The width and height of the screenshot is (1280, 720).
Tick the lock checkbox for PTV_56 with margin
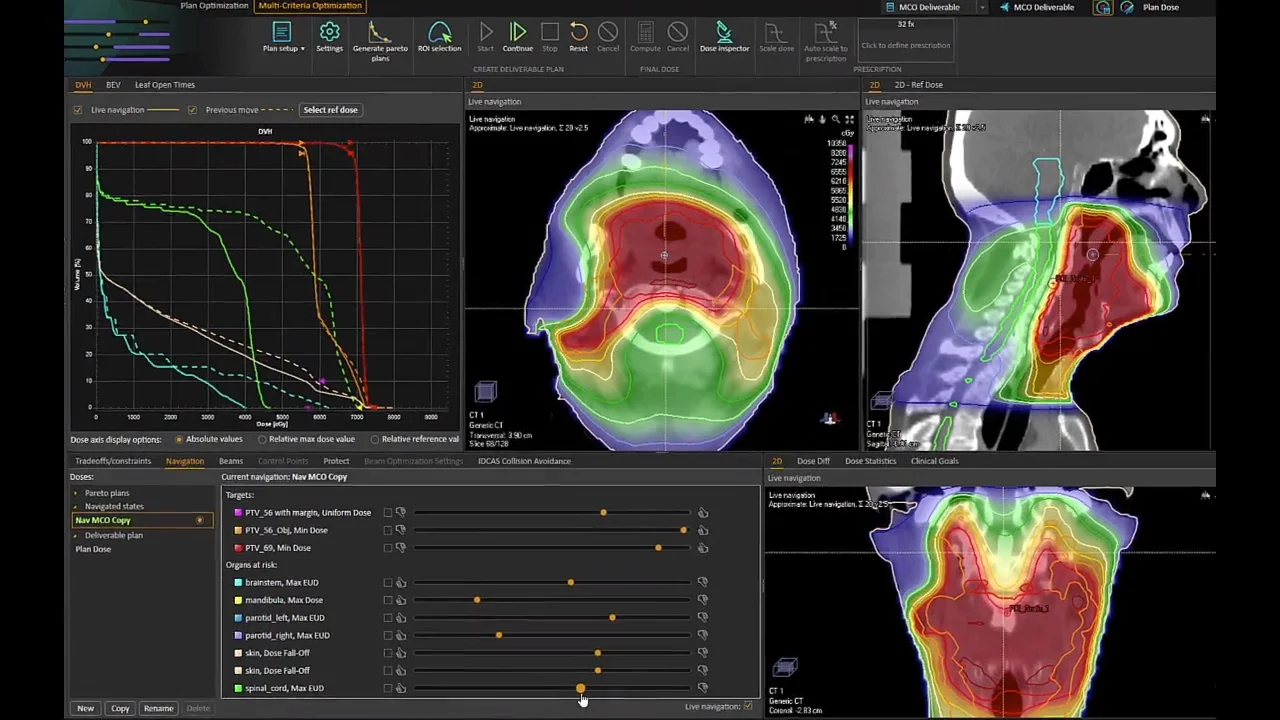coord(387,513)
